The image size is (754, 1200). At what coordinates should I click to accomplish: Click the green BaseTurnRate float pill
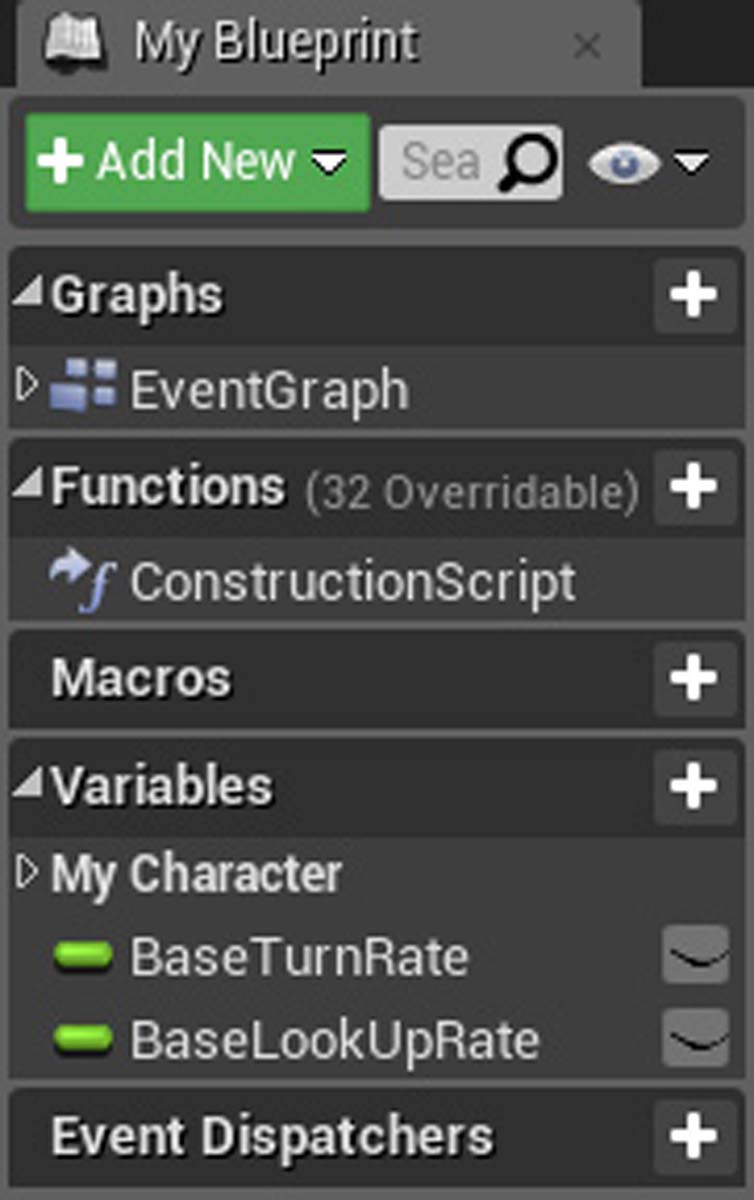84,957
